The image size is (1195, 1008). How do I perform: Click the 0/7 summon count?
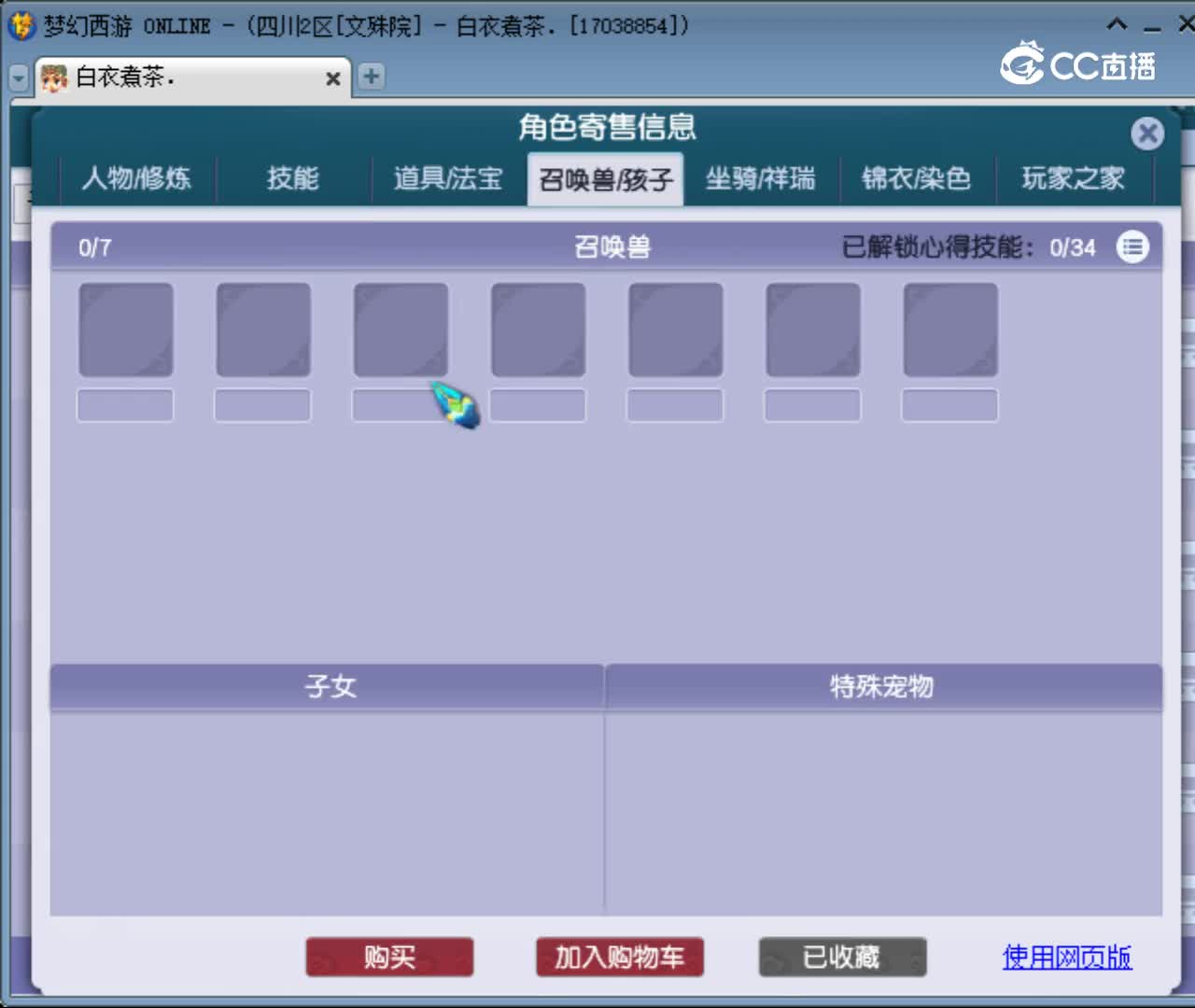click(95, 248)
